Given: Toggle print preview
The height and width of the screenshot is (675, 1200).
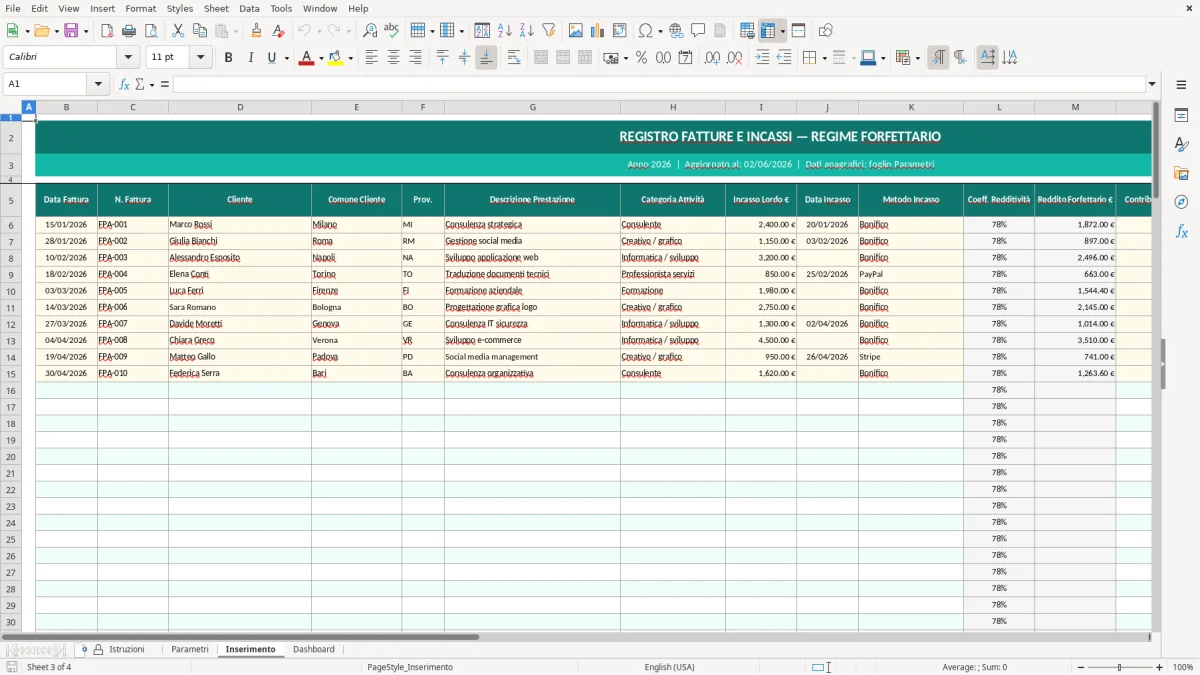Looking at the screenshot, I should pyautogui.click(x=151, y=31).
